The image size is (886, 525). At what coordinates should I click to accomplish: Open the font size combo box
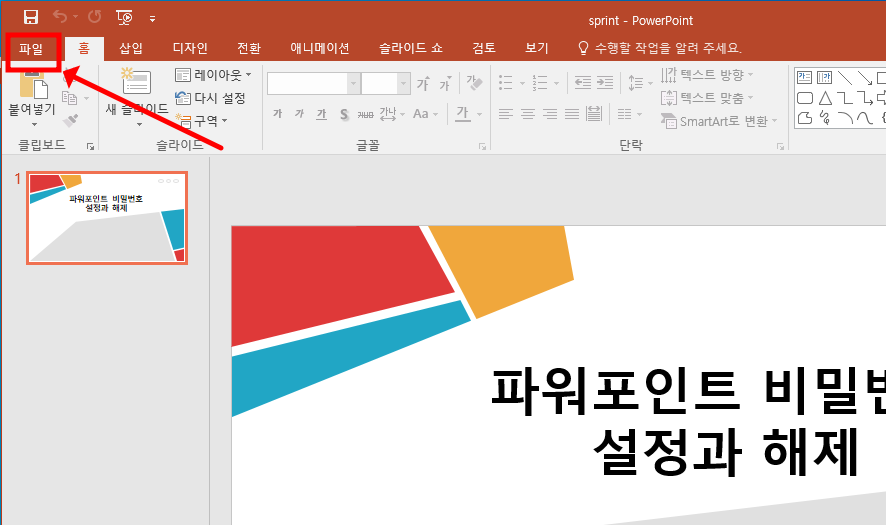[385, 84]
